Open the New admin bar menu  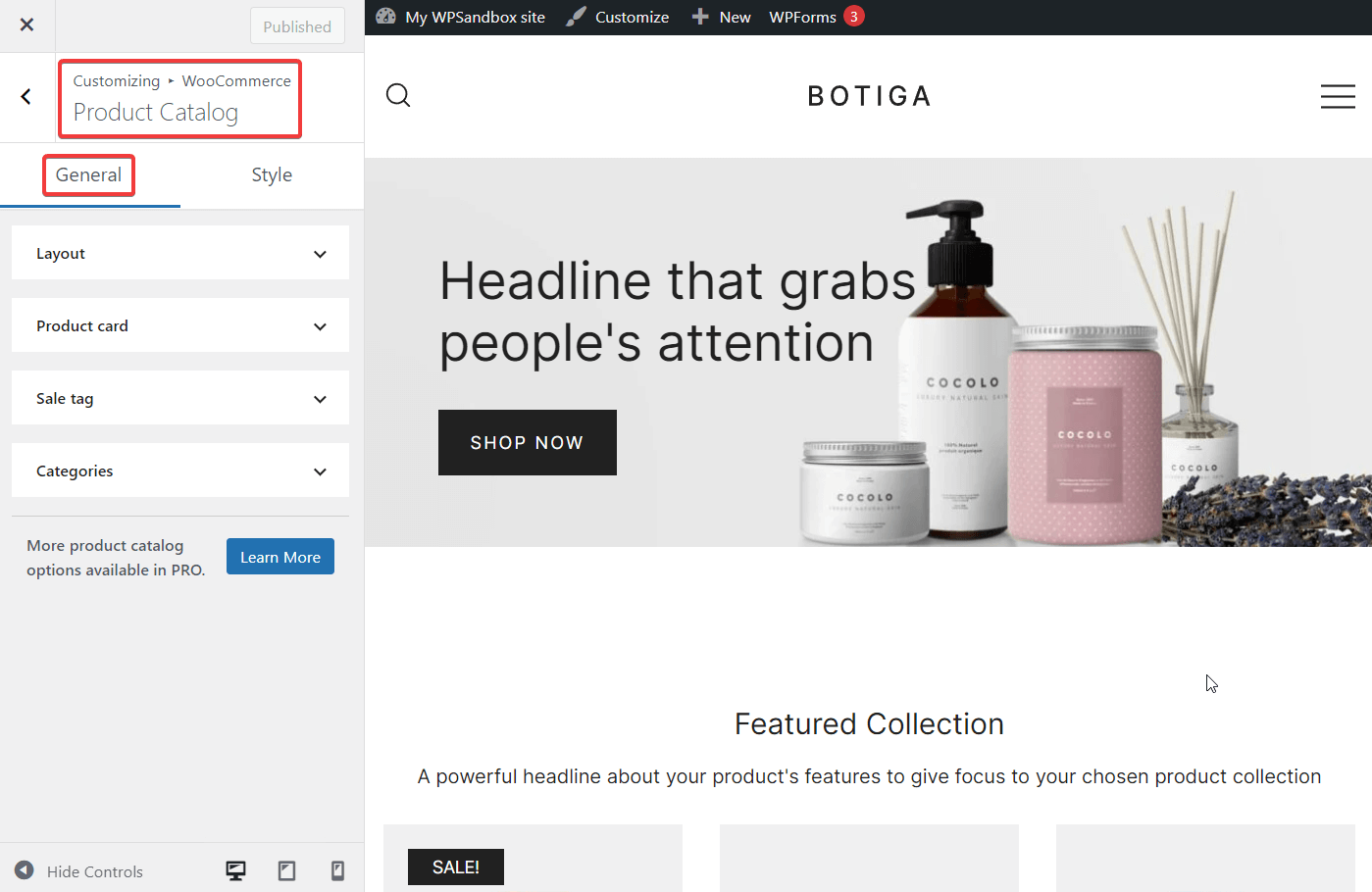click(x=735, y=17)
